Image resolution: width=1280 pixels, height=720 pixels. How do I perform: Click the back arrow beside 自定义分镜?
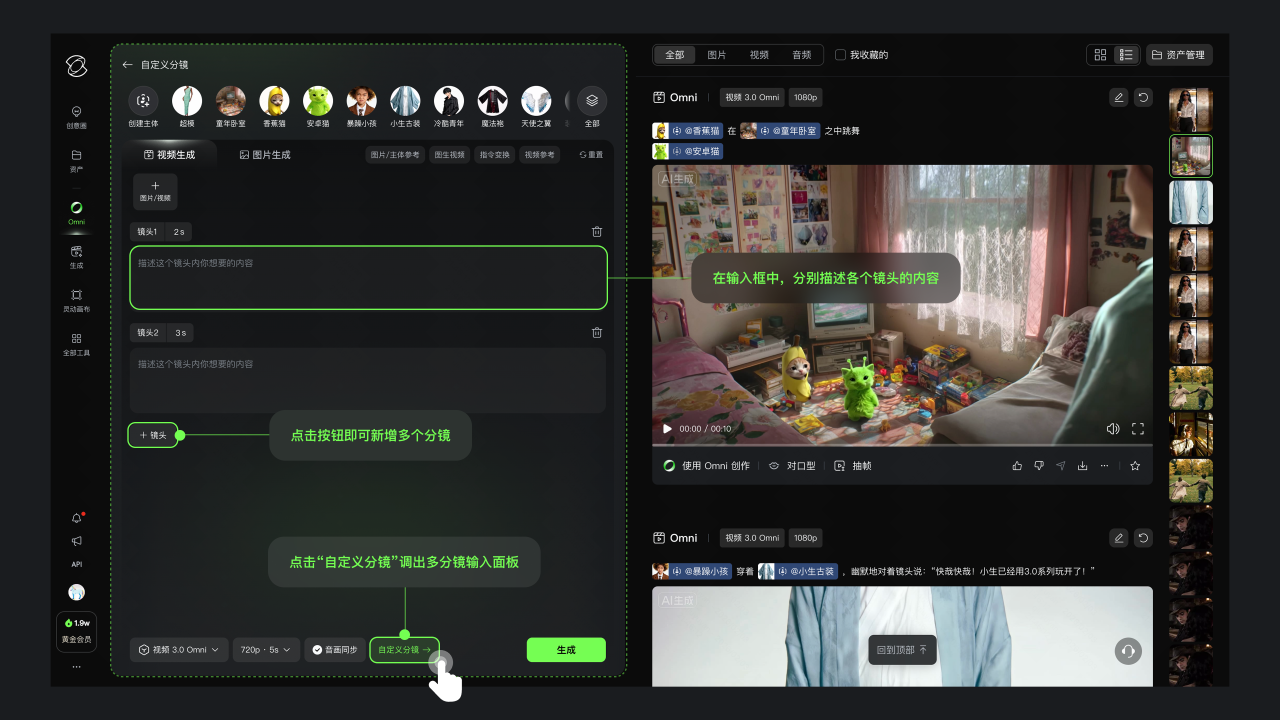(x=127, y=65)
